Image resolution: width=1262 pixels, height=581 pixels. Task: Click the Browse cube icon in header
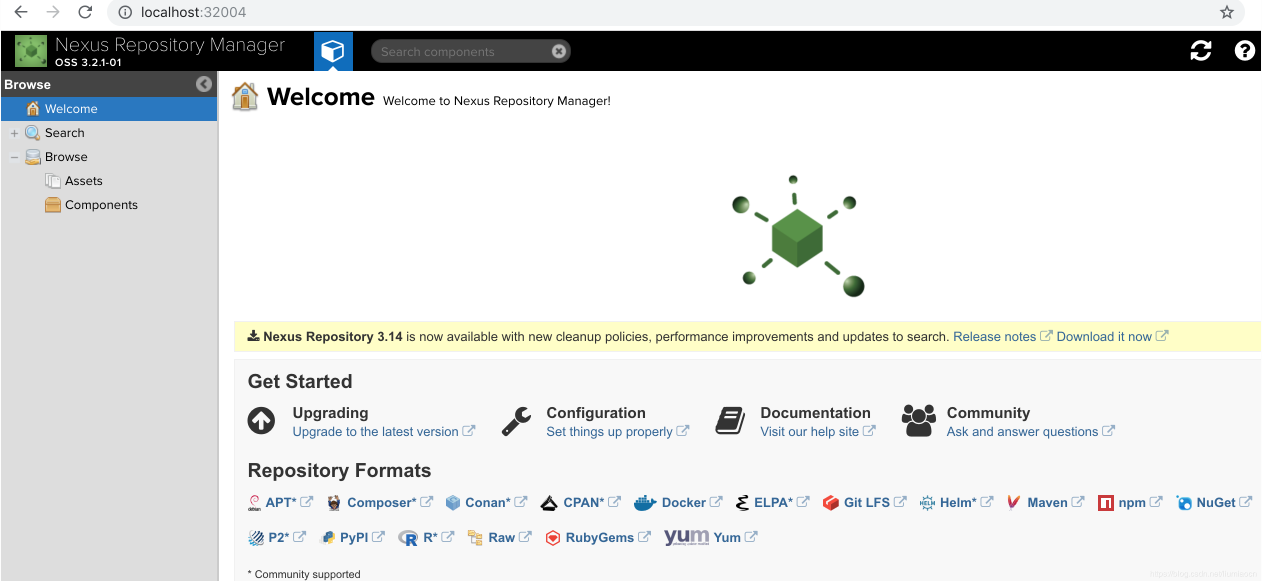tap(333, 51)
